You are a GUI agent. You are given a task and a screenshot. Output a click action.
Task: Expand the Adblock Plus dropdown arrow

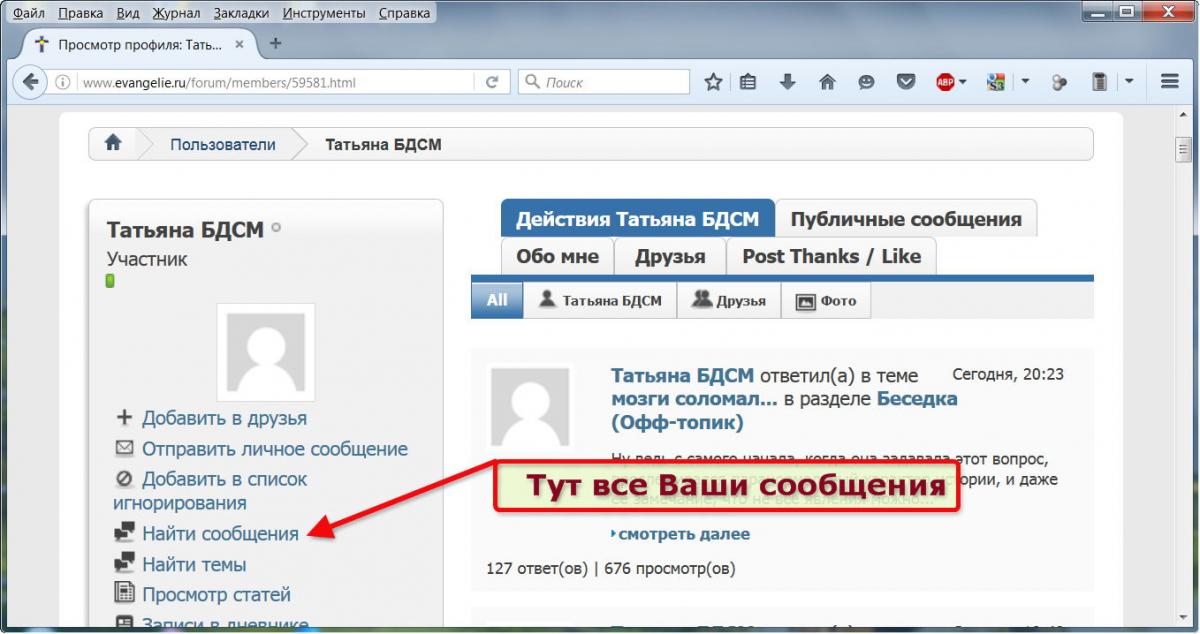point(963,82)
